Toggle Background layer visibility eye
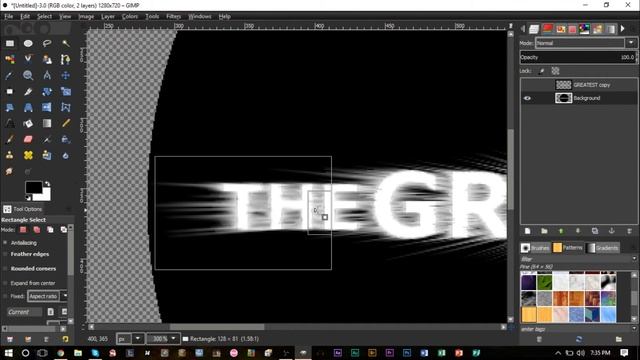640x360 pixels. pyautogui.click(x=527, y=98)
